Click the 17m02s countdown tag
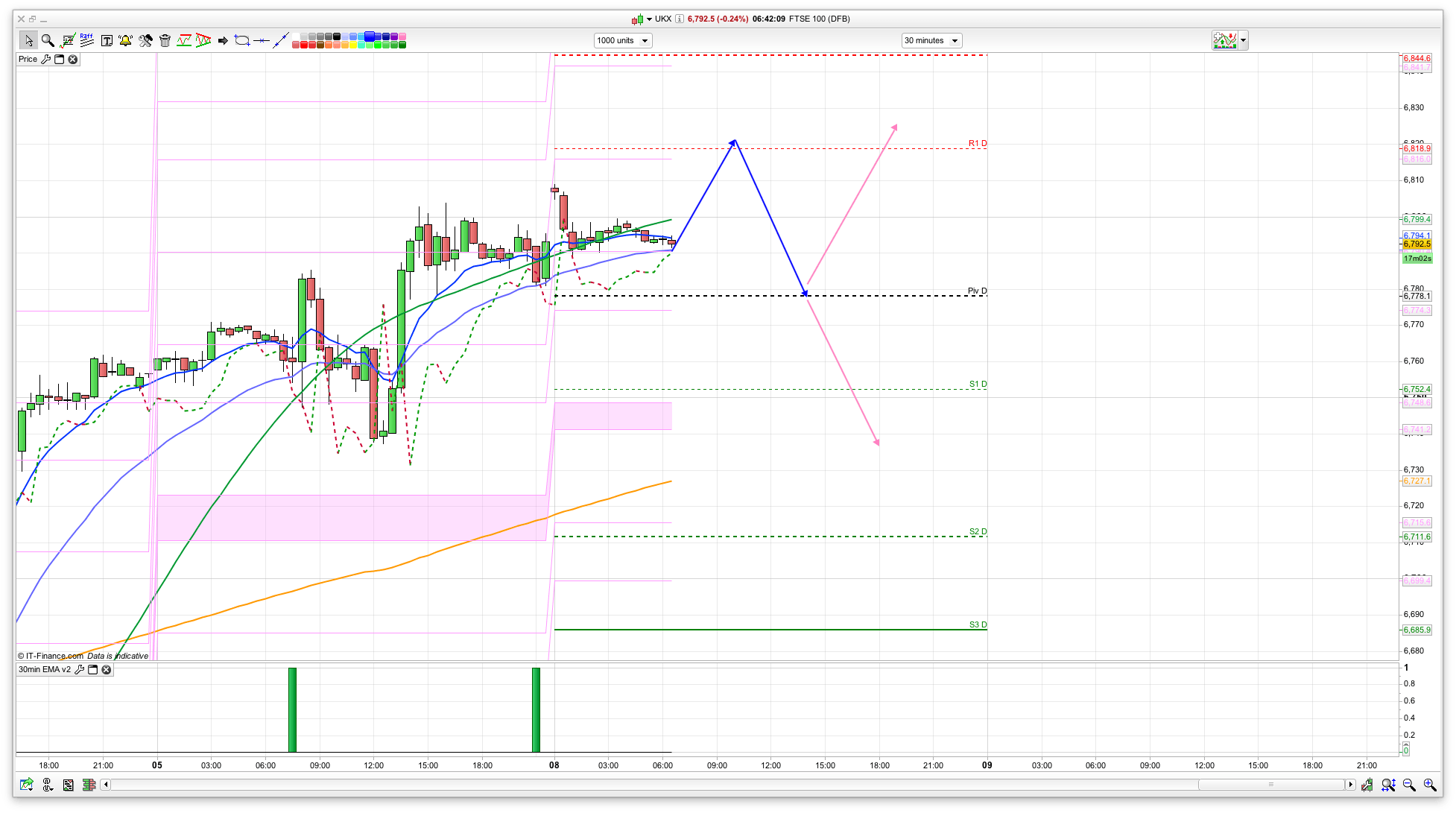 point(1417,259)
